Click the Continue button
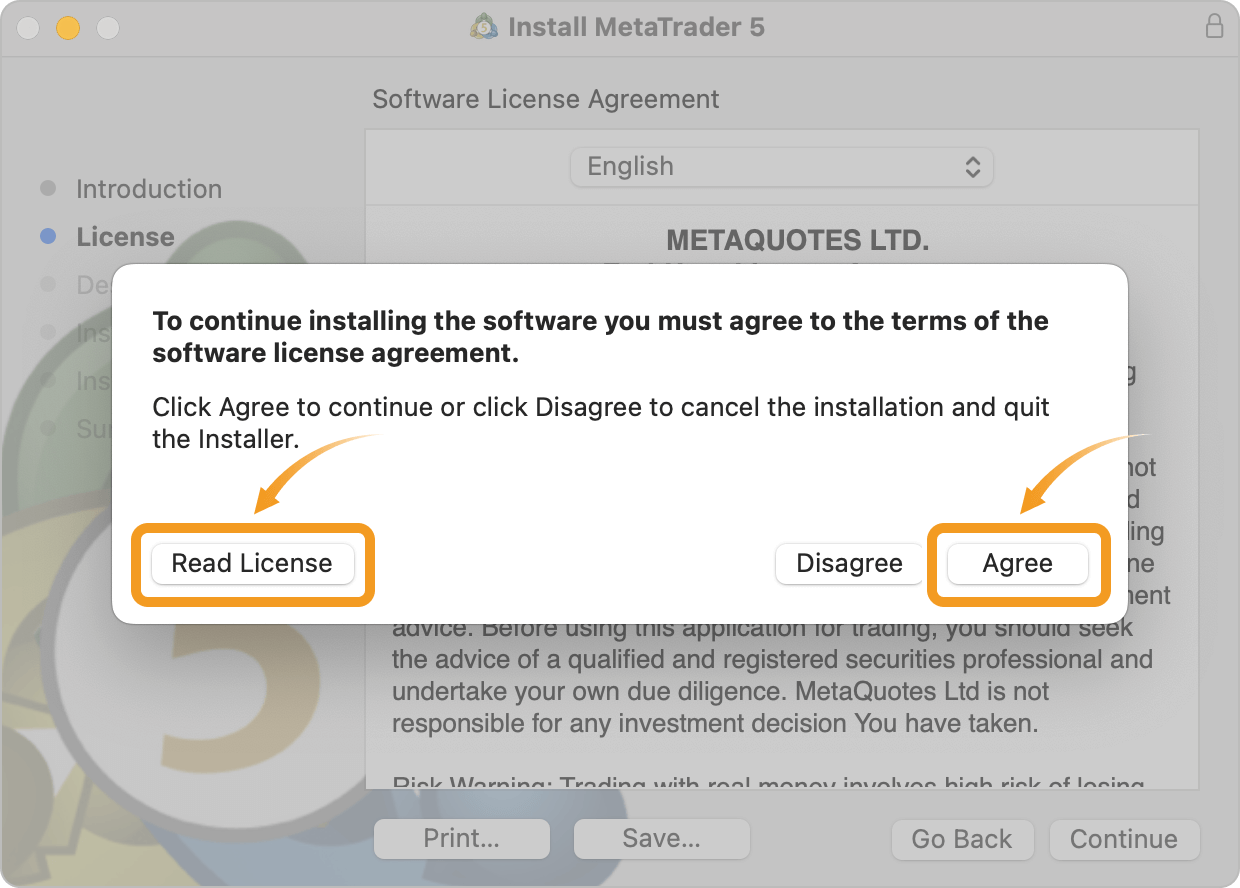The image size is (1240, 888). click(x=1124, y=839)
